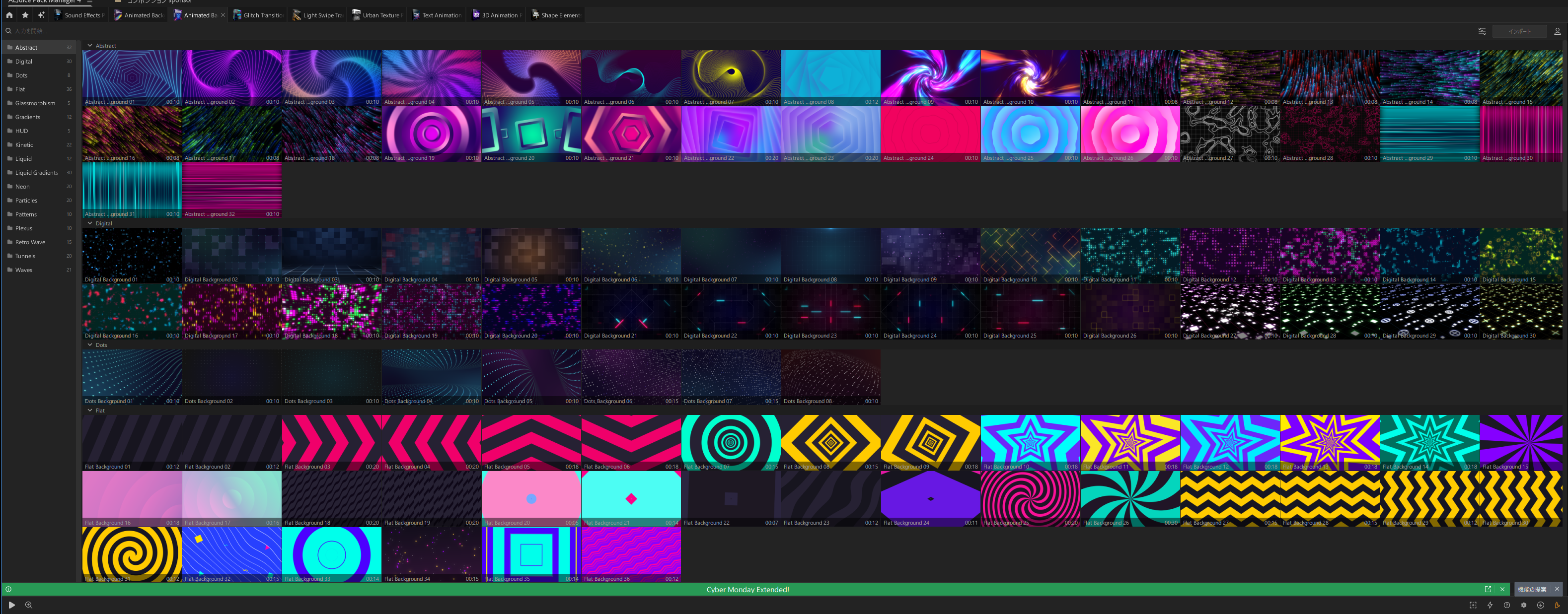Select the Abstract Background 07 thumbnail
Image resolution: width=1568 pixels, height=614 pixels.
point(731,78)
